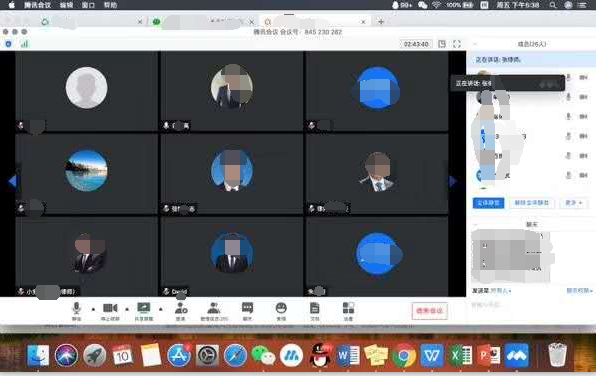Screen dimensions: 596x376
Task: Toggle camera of third member in list
Action: tap(583, 116)
